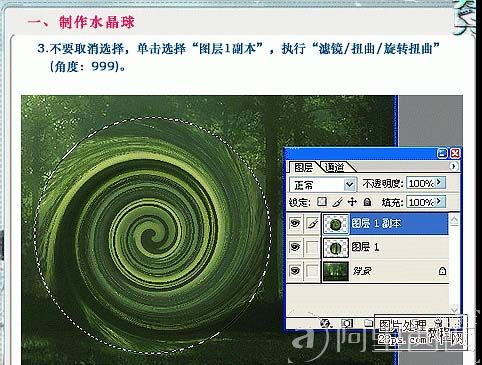Add a layer style (fx icon)
This screenshot has width=482, height=365.
point(325,323)
